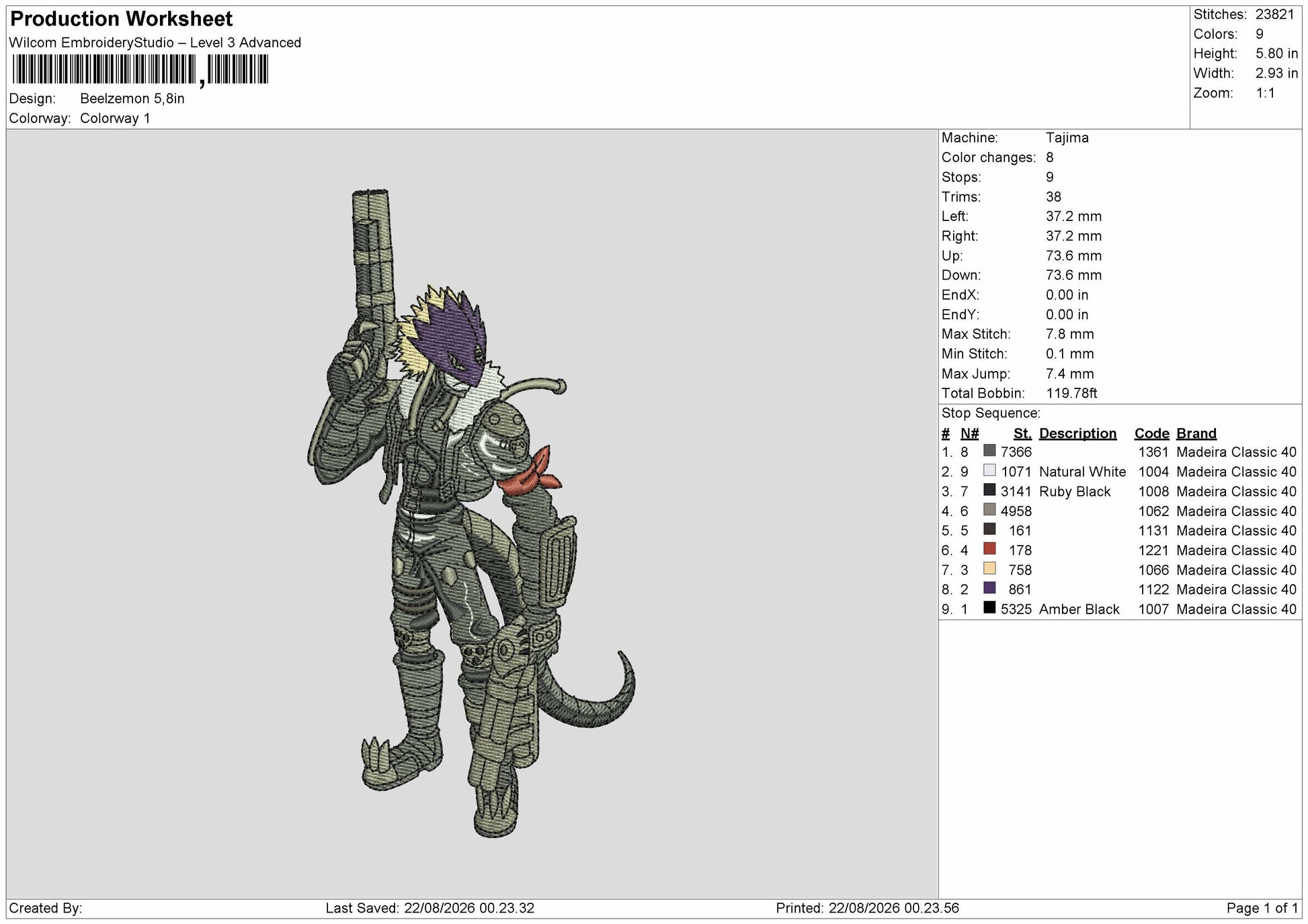Select the 'St.' column header
Image resolution: width=1308 pixels, height=924 pixels.
coord(1022,433)
